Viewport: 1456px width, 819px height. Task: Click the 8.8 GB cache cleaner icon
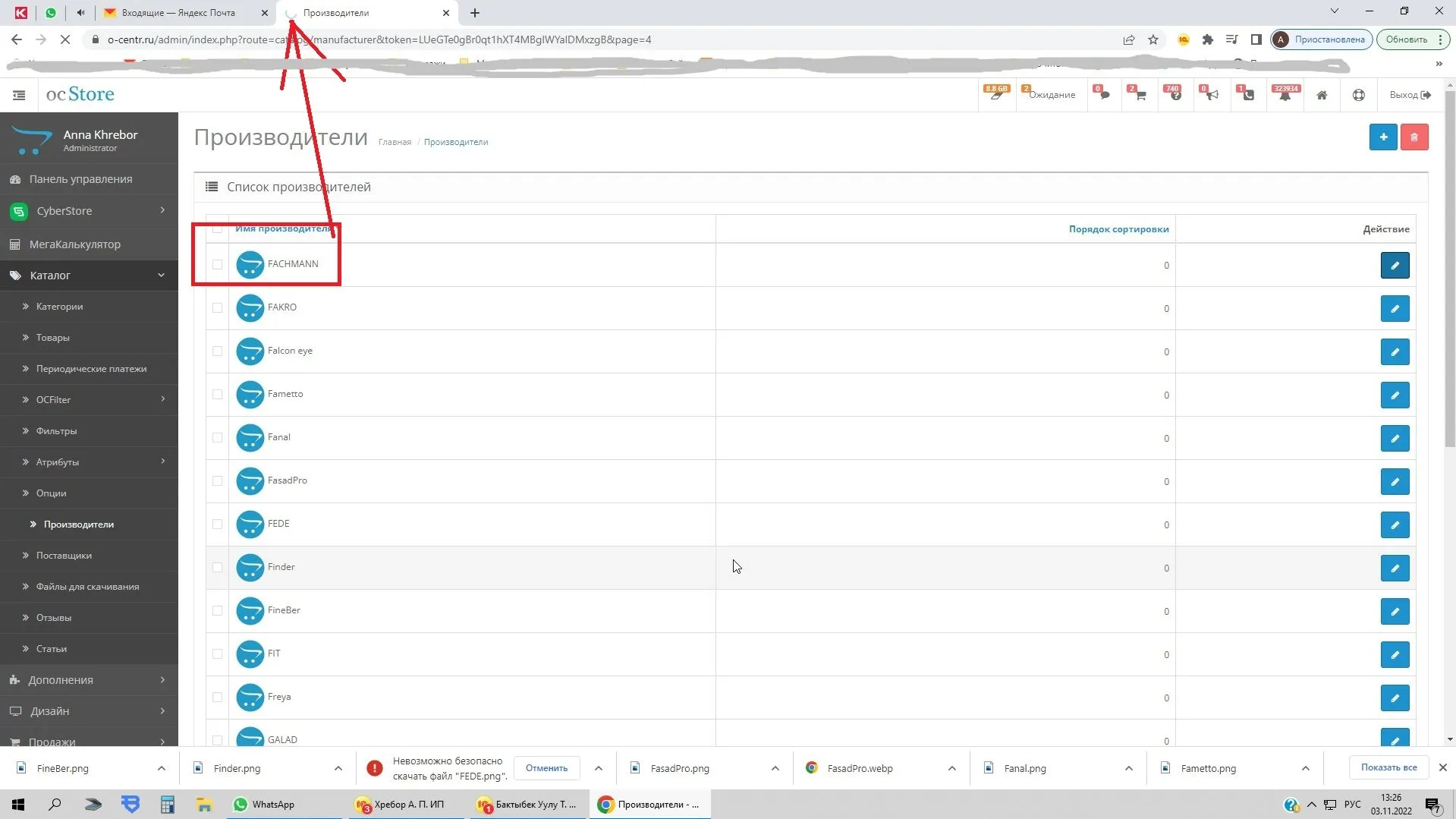pos(997,94)
